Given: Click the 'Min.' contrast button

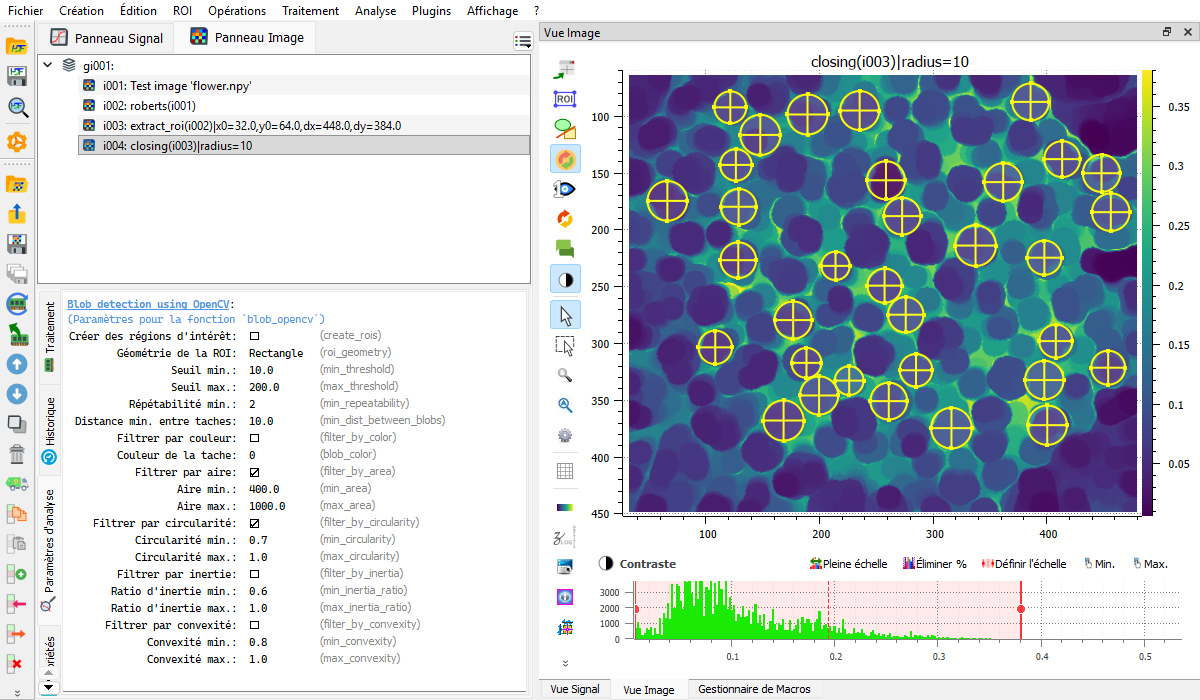Looking at the screenshot, I should click(x=1099, y=564).
